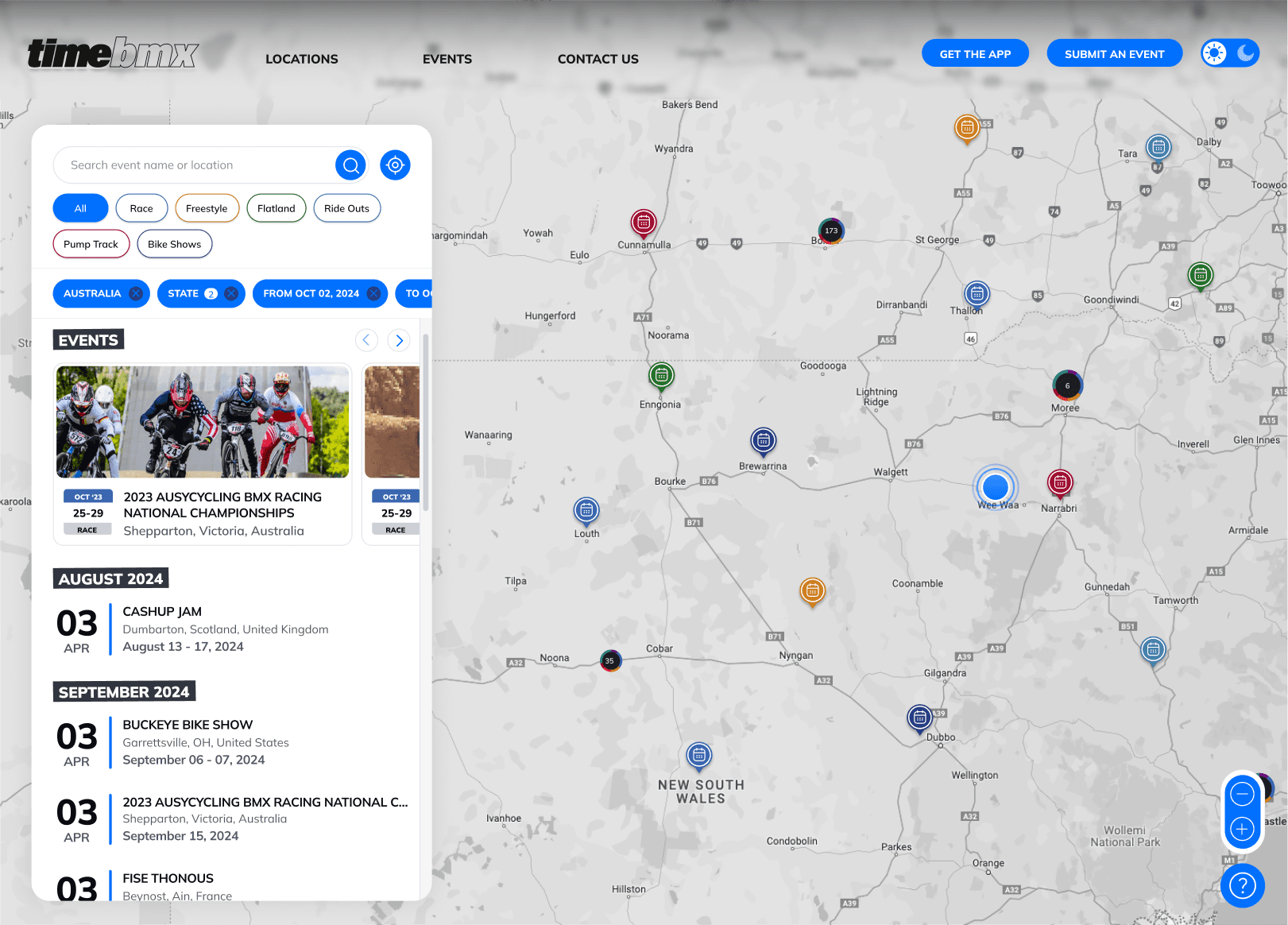The height and width of the screenshot is (925, 1288).
Task: Remove the Australia filter chip
Action: point(136,293)
